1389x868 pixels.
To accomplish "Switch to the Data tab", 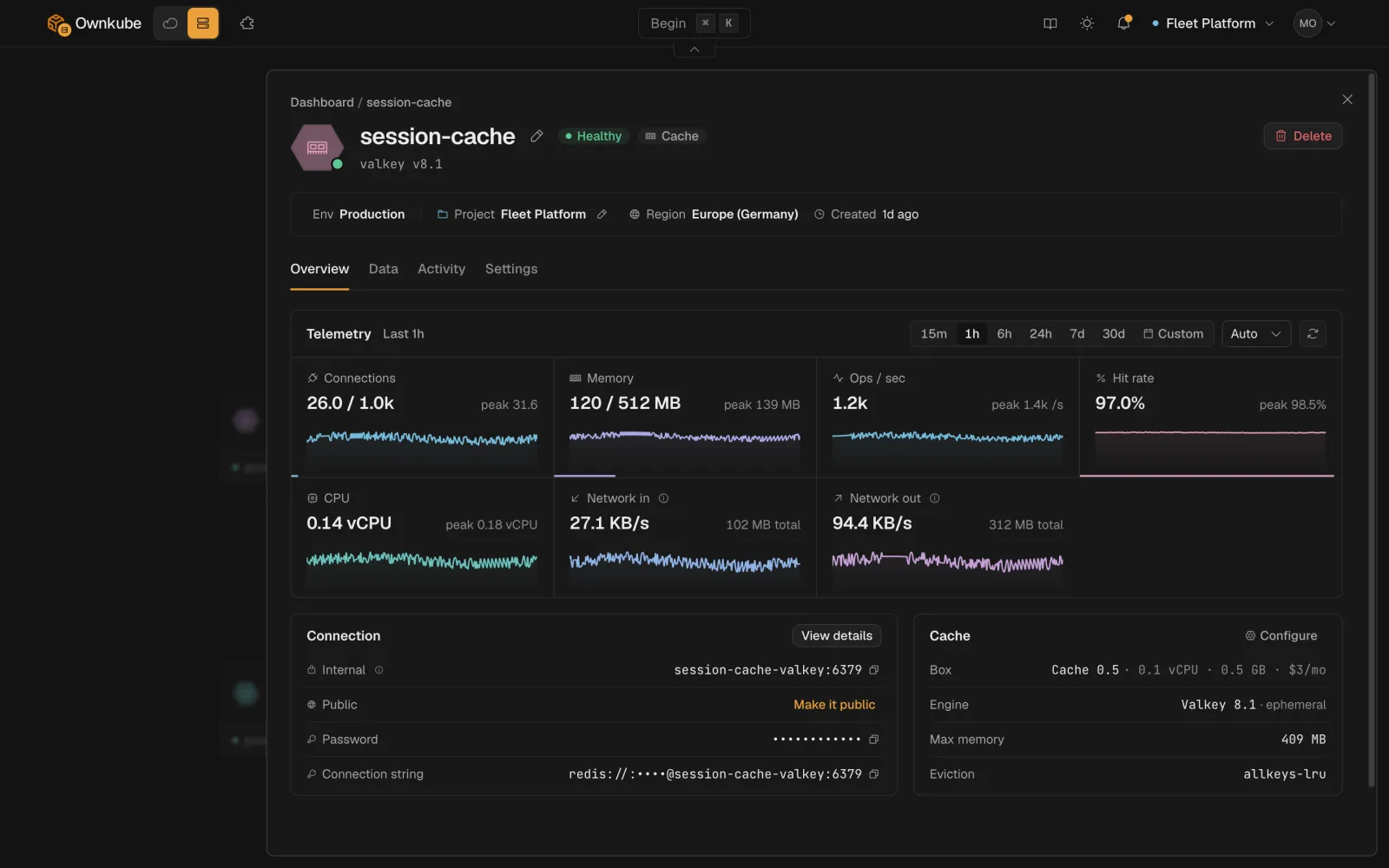I will (384, 269).
